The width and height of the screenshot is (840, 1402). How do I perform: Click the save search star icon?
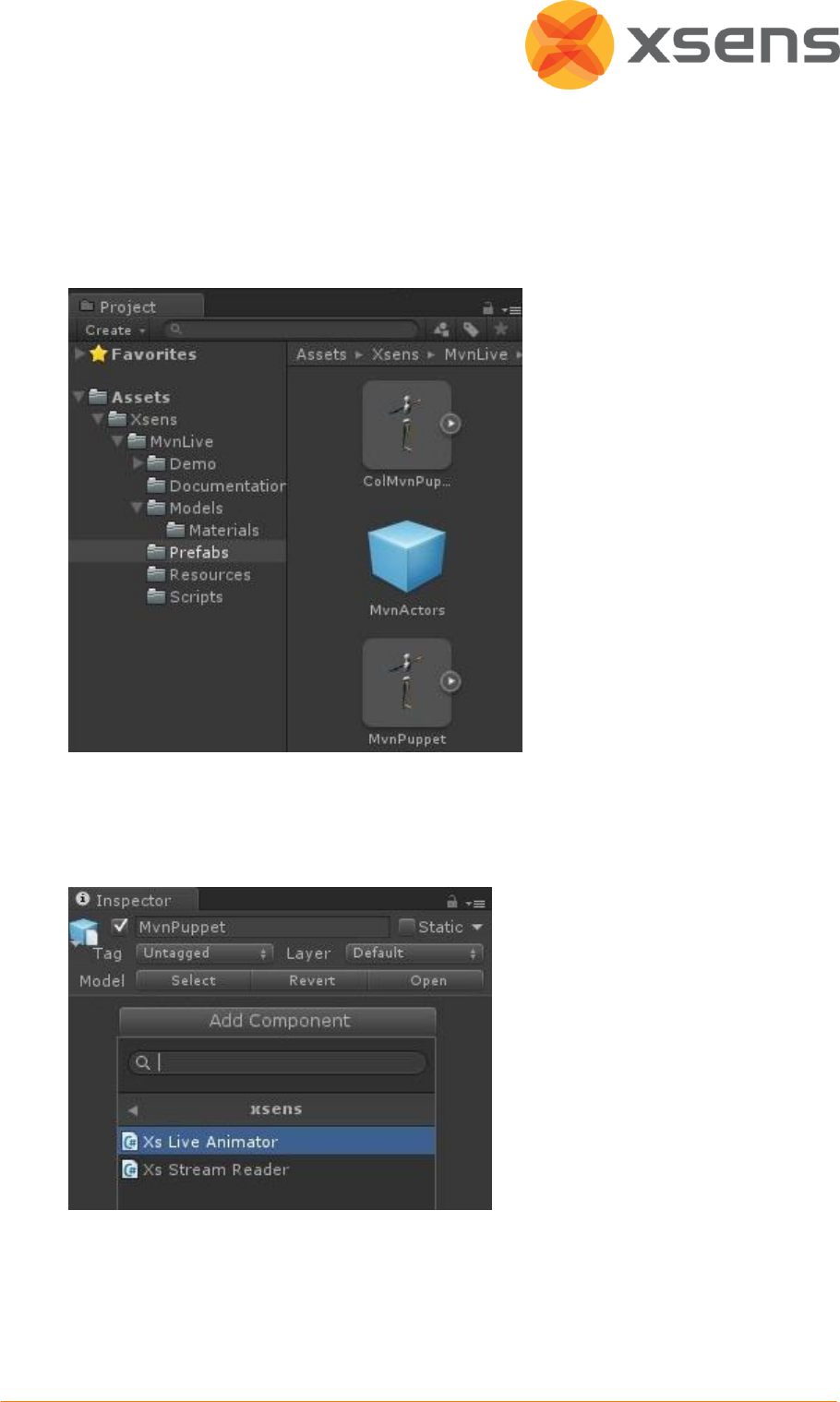(501, 330)
